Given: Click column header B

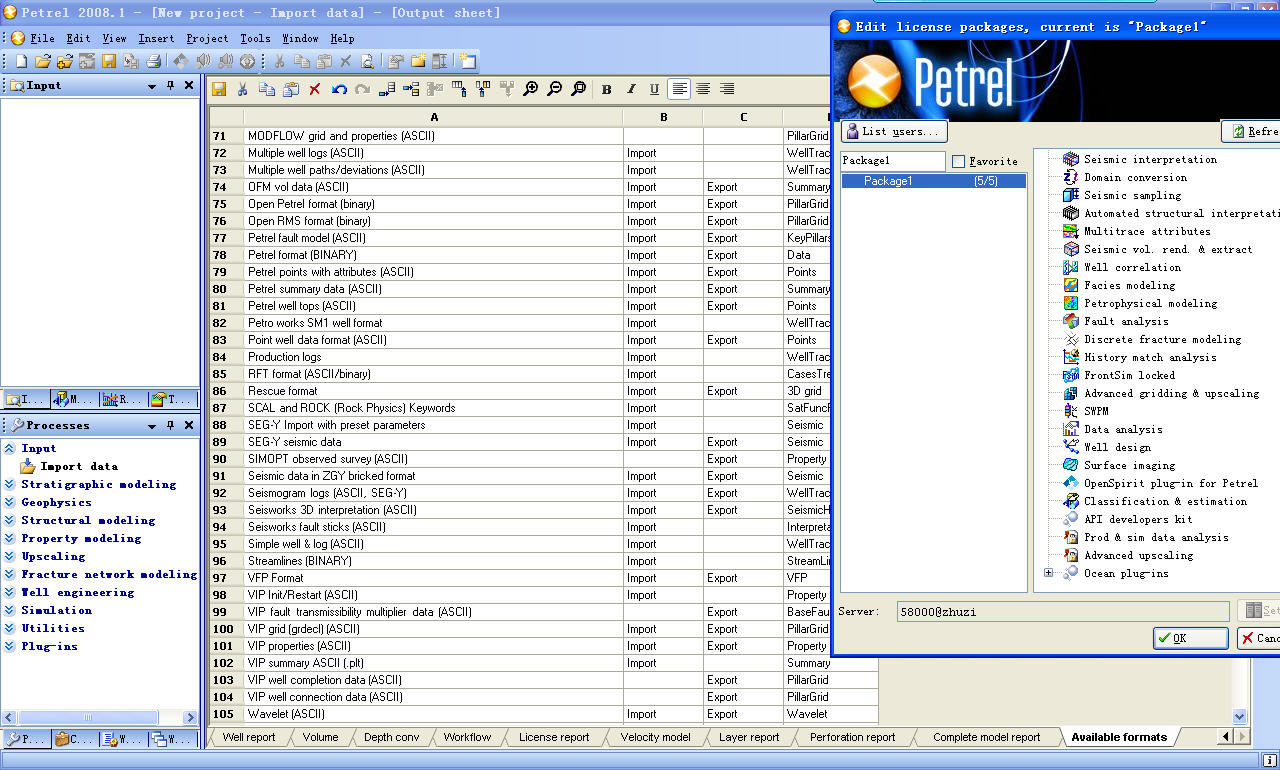Looking at the screenshot, I should pos(663,117).
